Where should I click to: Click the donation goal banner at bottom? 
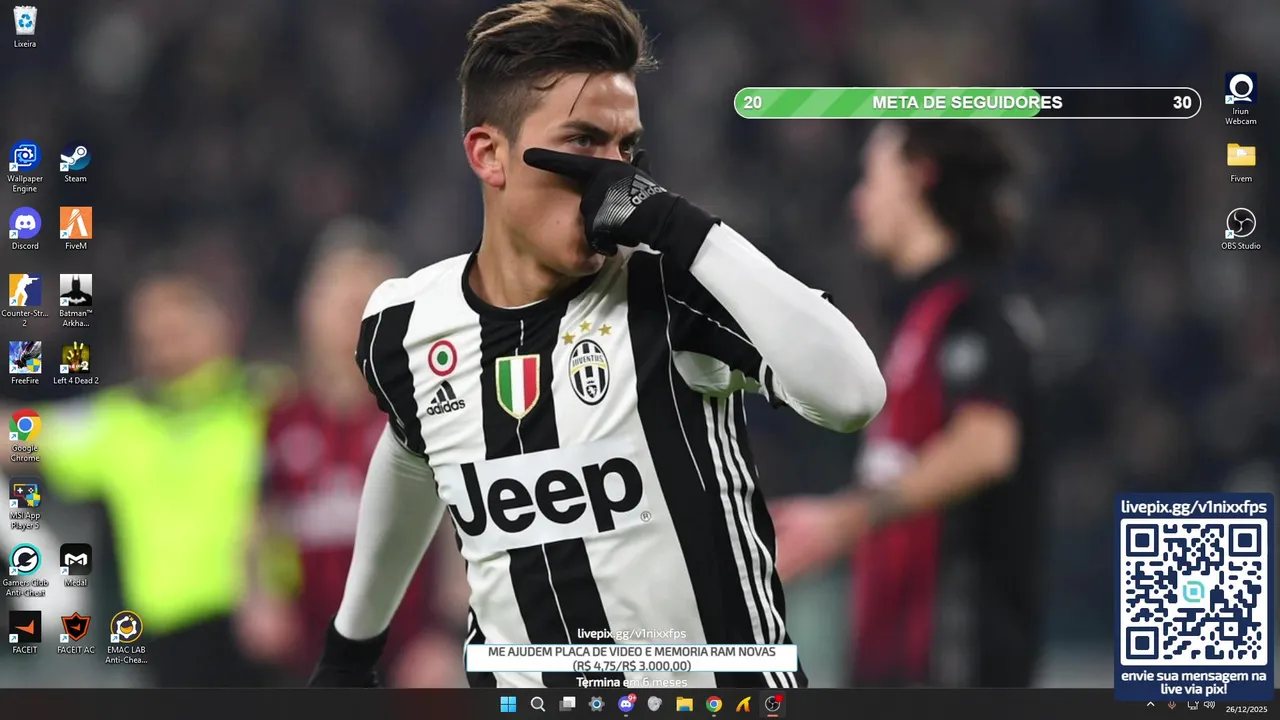[x=632, y=658]
